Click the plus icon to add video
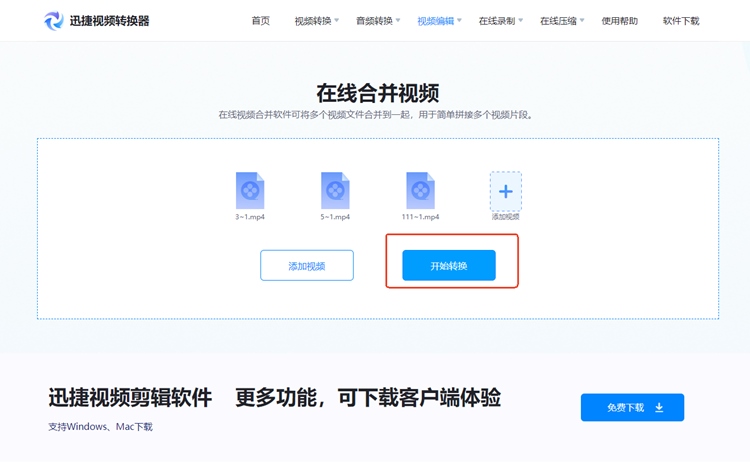Image resolution: width=750 pixels, height=466 pixels. tap(506, 191)
